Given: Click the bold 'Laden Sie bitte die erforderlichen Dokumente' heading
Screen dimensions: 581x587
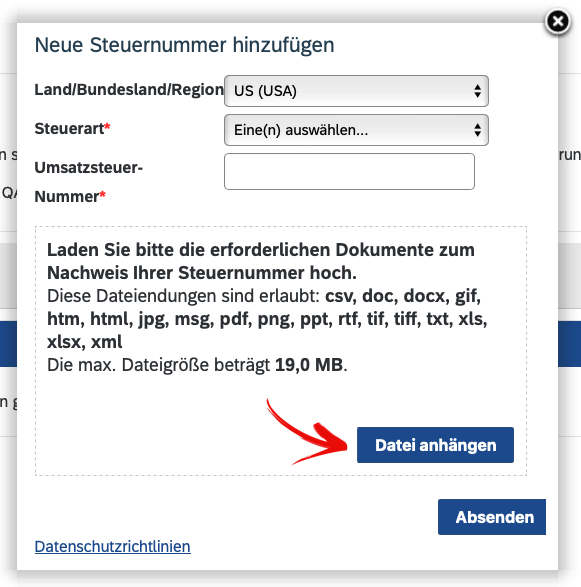Looking at the screenshot, I should click(x=261, y=261).
